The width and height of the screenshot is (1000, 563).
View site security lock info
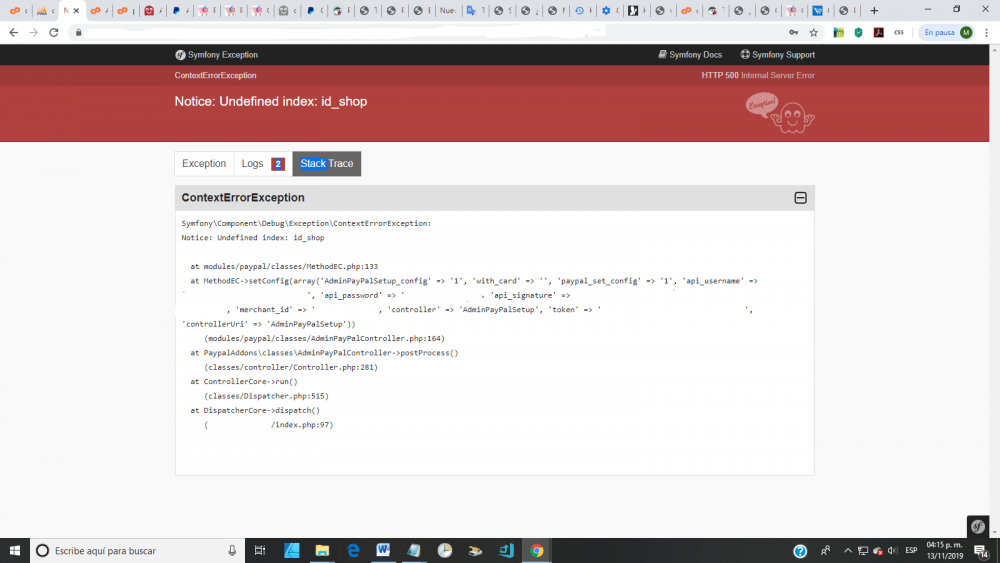[x=78, y=33]
